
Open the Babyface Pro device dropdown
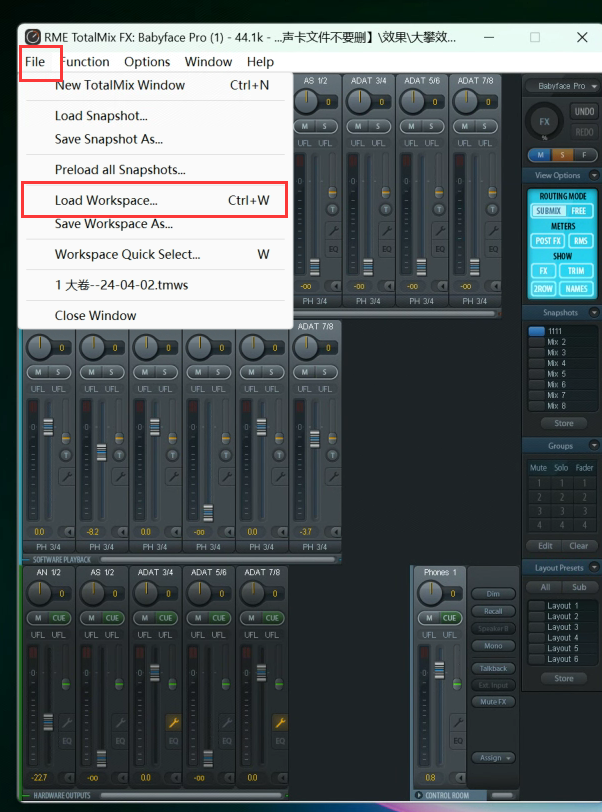point(562,86)
